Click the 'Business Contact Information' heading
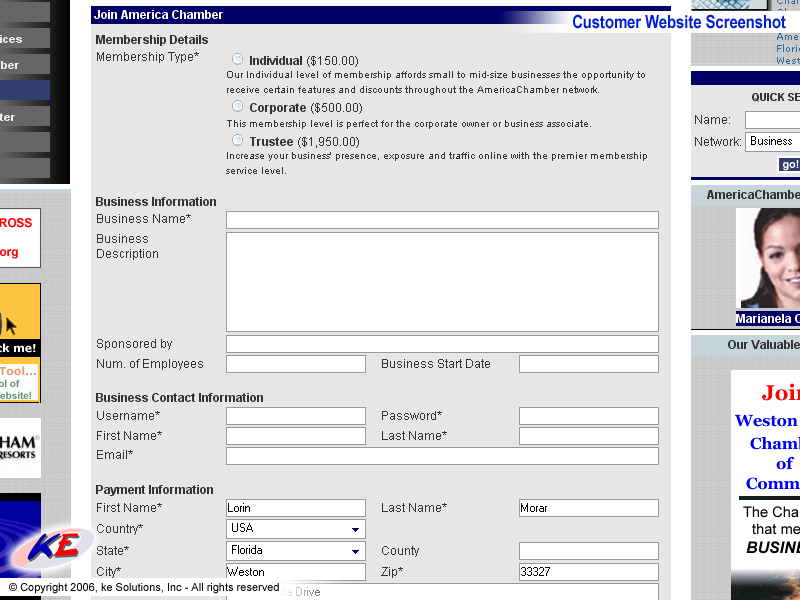This screenshot has height=600, width=800. click(x=179, y=397)
